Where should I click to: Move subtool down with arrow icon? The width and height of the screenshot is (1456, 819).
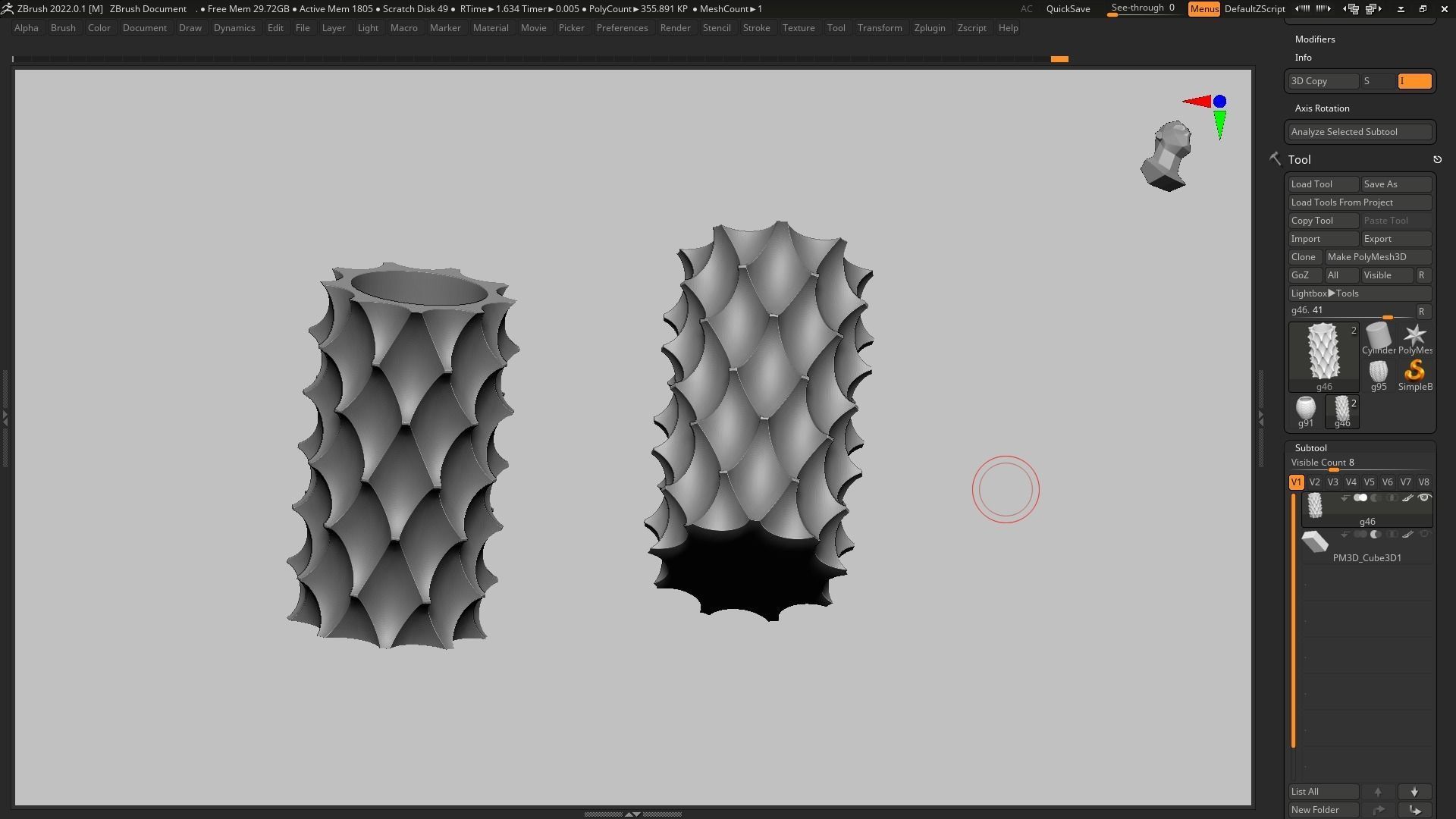point(1414,792)
